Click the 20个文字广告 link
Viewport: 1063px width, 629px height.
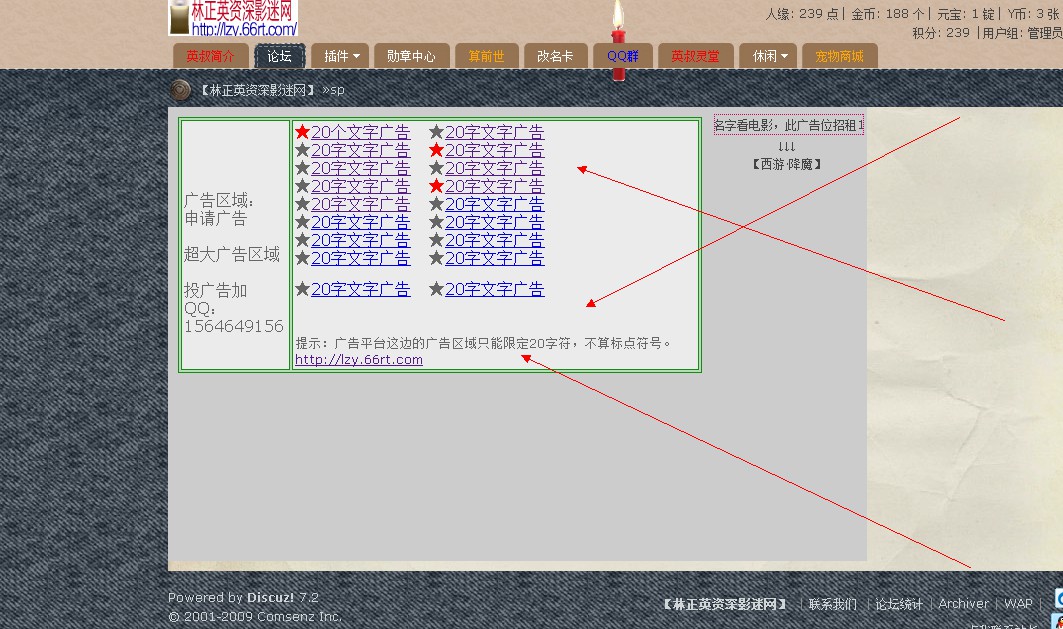361,132
